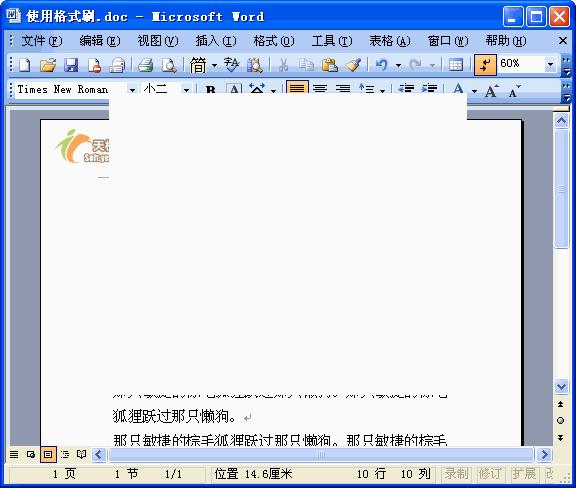Create a new blank document

click(24, 65)
